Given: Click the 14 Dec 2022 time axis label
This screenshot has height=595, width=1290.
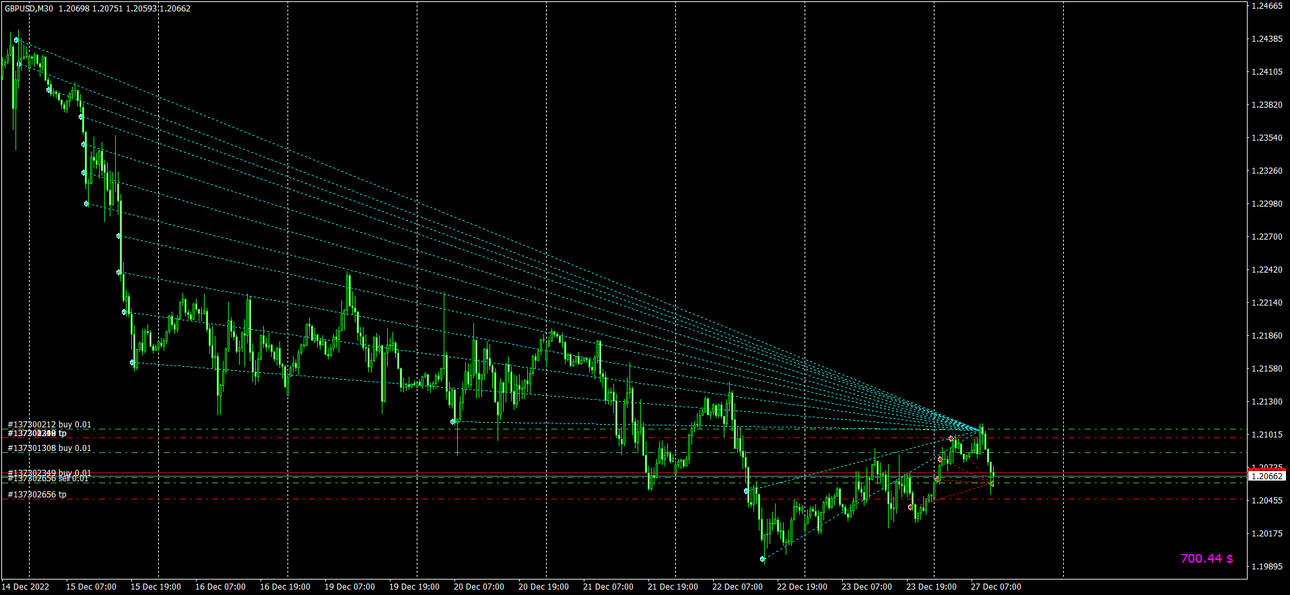Looking at the screenshot, I should click(25, 587).
